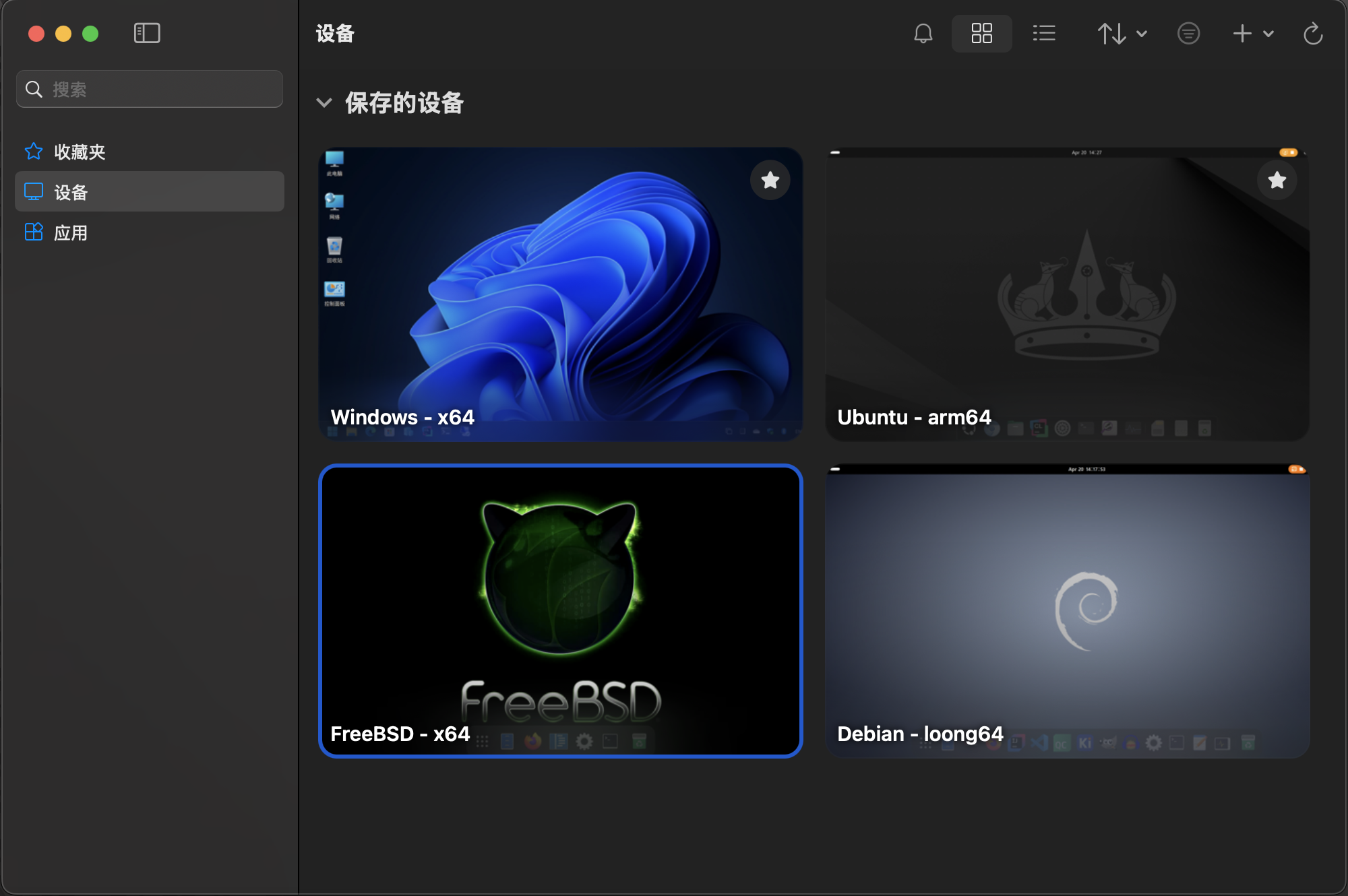Switch to grid view
1348x896 pixels.
click(981, 33)
